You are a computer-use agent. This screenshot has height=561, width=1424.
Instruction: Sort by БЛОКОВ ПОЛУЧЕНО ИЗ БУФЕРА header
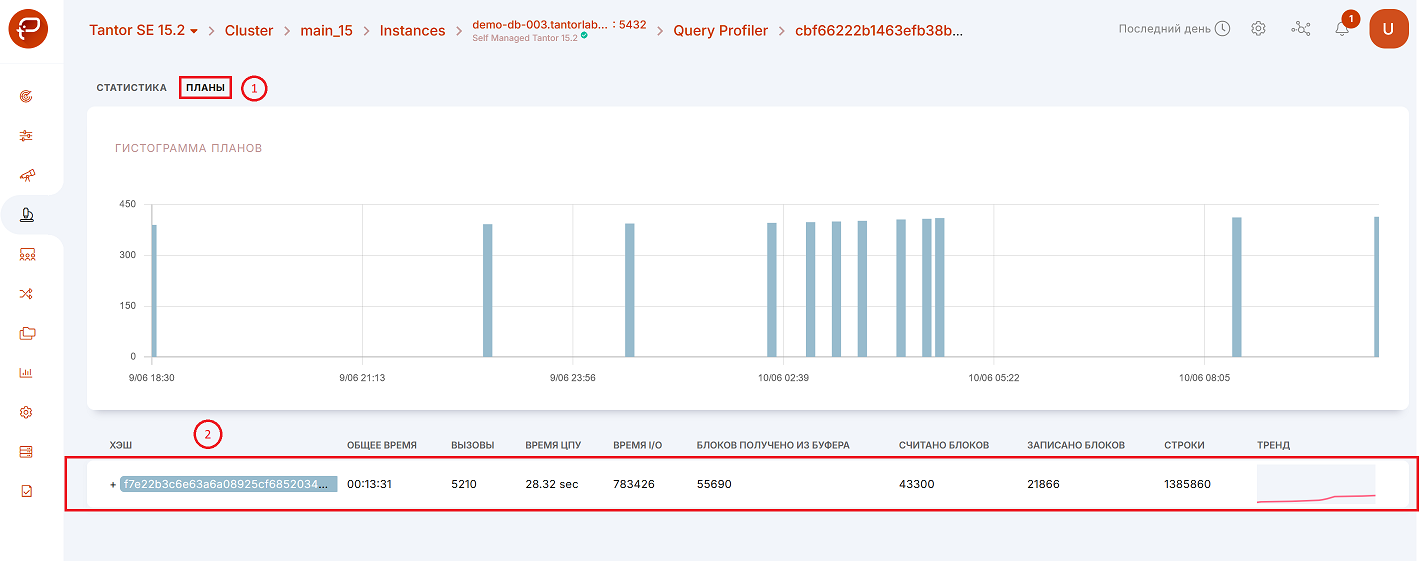click(x=773, y=445)
